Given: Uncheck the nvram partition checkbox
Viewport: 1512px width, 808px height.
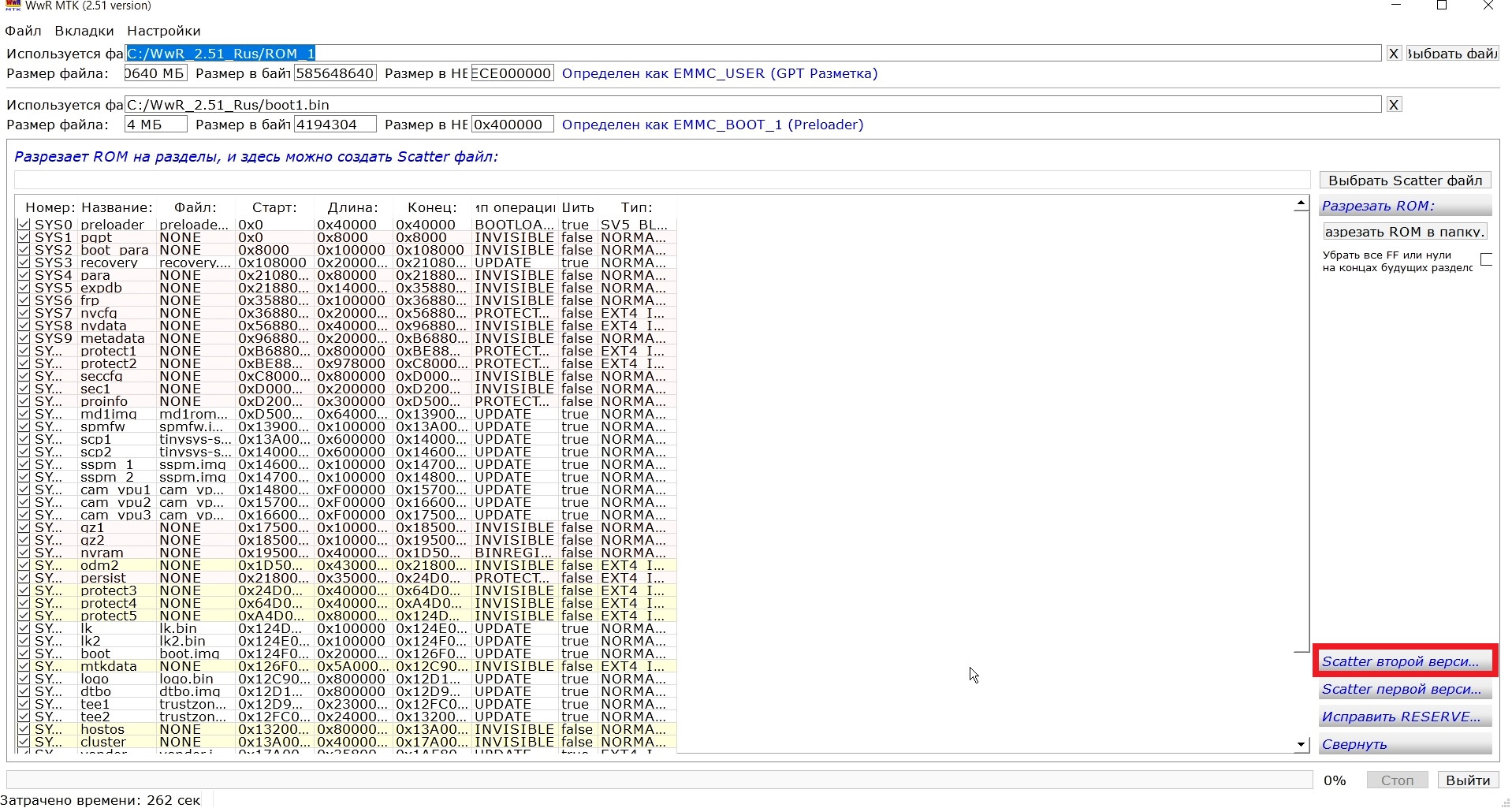Looking at the screenshot, I should click(x=24, y=553).
